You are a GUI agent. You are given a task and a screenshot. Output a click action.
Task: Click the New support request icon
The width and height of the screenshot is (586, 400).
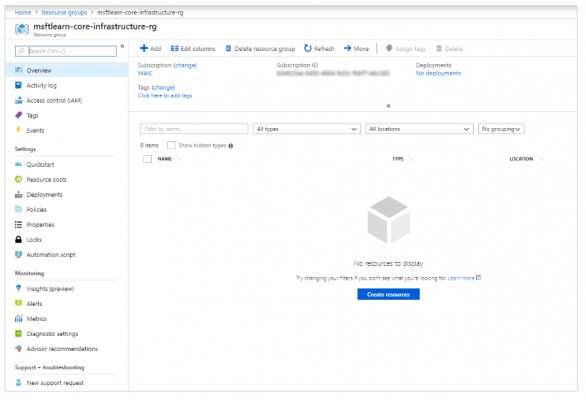(18, 382)
